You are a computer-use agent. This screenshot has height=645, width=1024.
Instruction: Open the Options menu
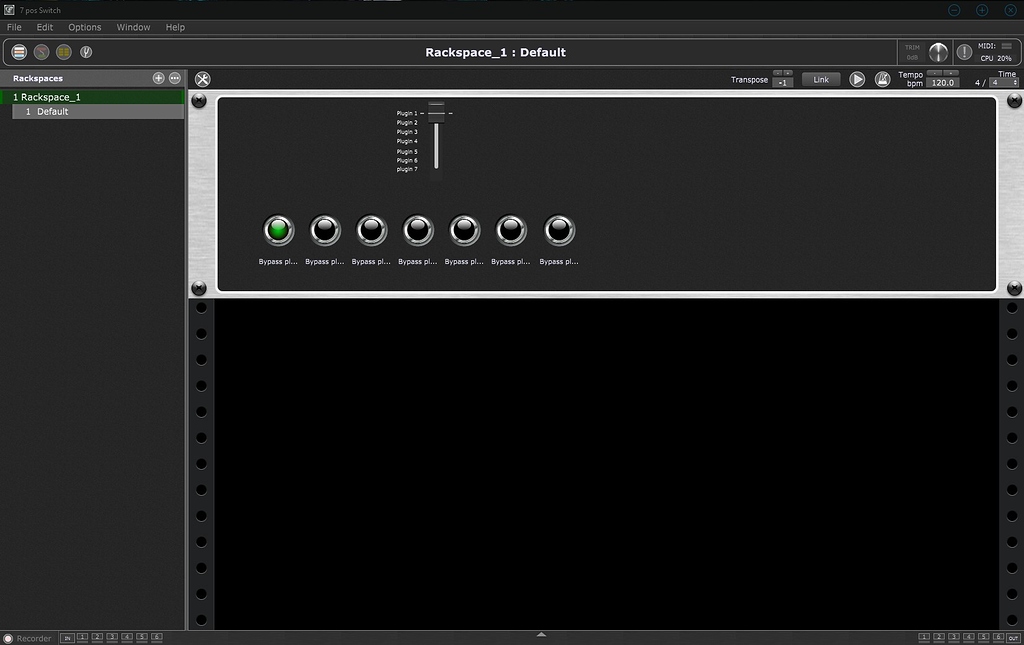click(x=84, y=27)
